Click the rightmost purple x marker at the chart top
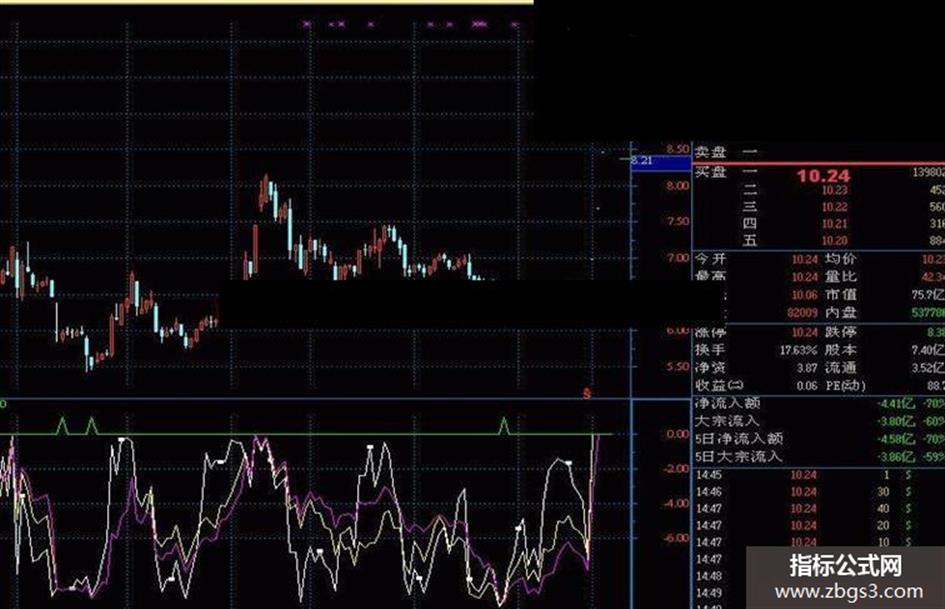This screenshot has height=609, width=945. pos(515,25)
